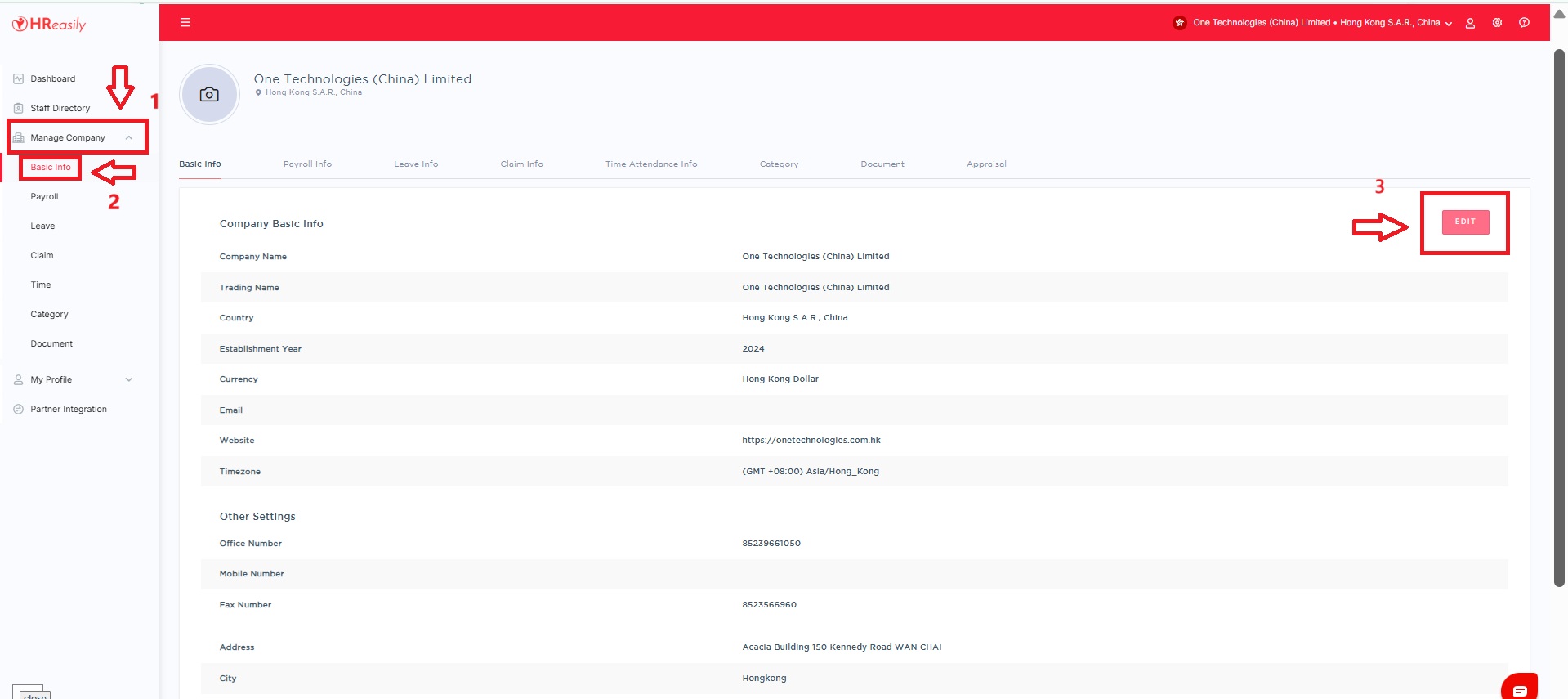The width and height of the screenshot is (1568, 699).
Task: Switch to the Category tab
Action: point(779,164)
